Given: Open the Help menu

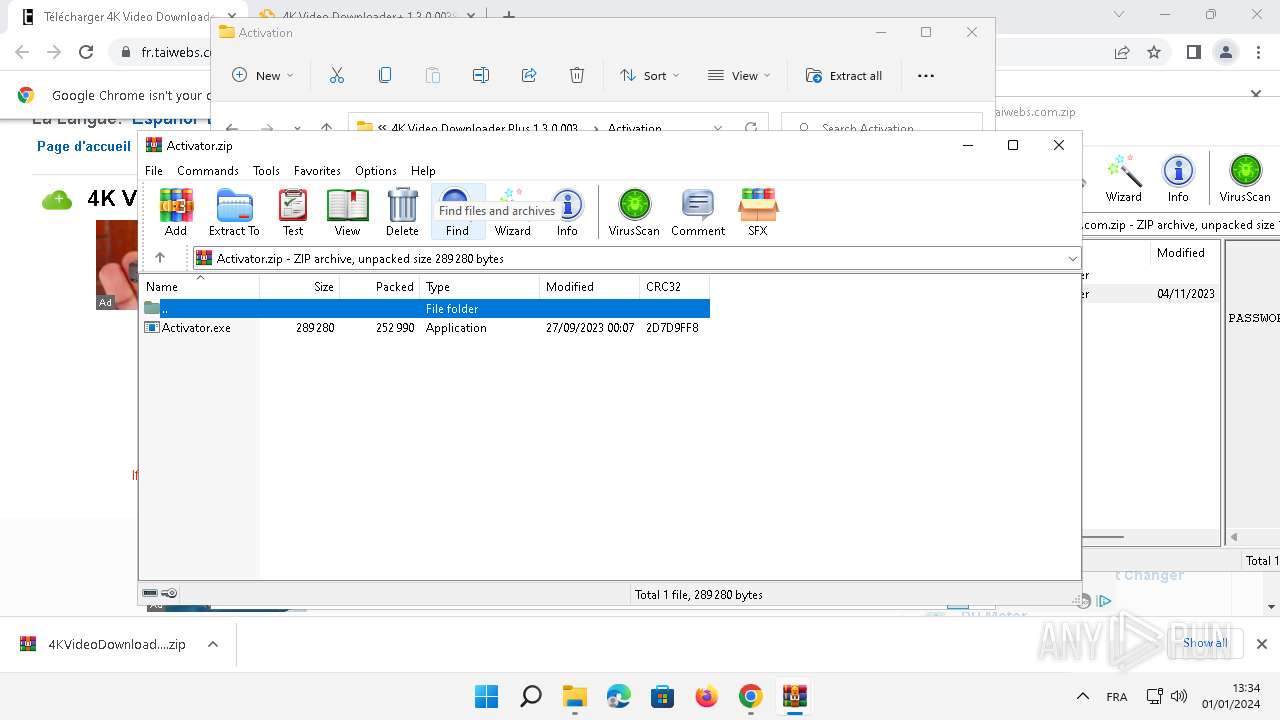Looking at the screenshot, I should click(x=423, y=171).
